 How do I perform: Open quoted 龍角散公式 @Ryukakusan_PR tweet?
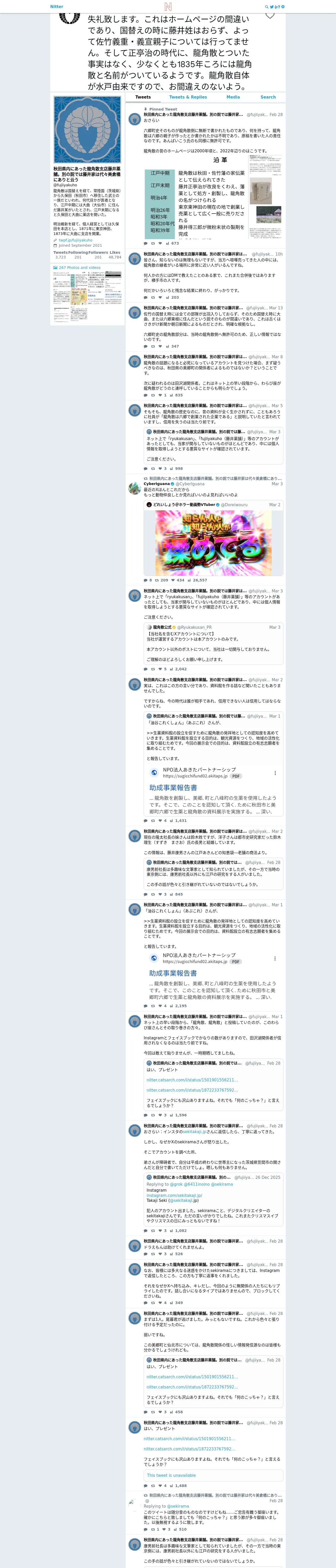(214, 643)
